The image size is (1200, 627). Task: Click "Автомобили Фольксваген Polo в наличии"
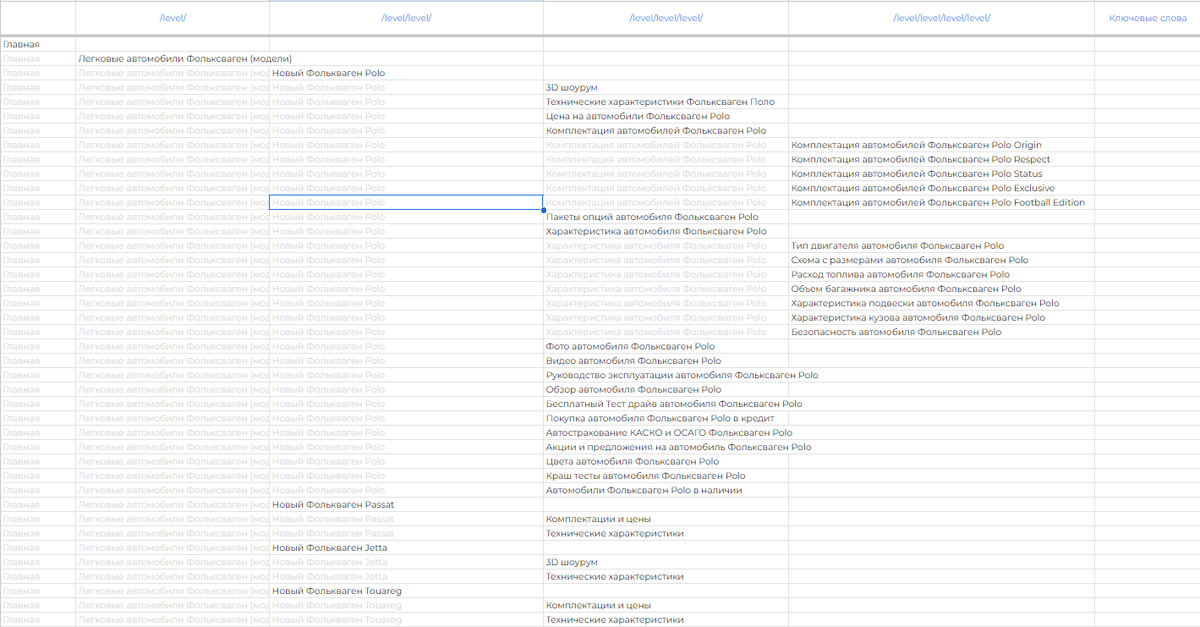tap(666, 491)
